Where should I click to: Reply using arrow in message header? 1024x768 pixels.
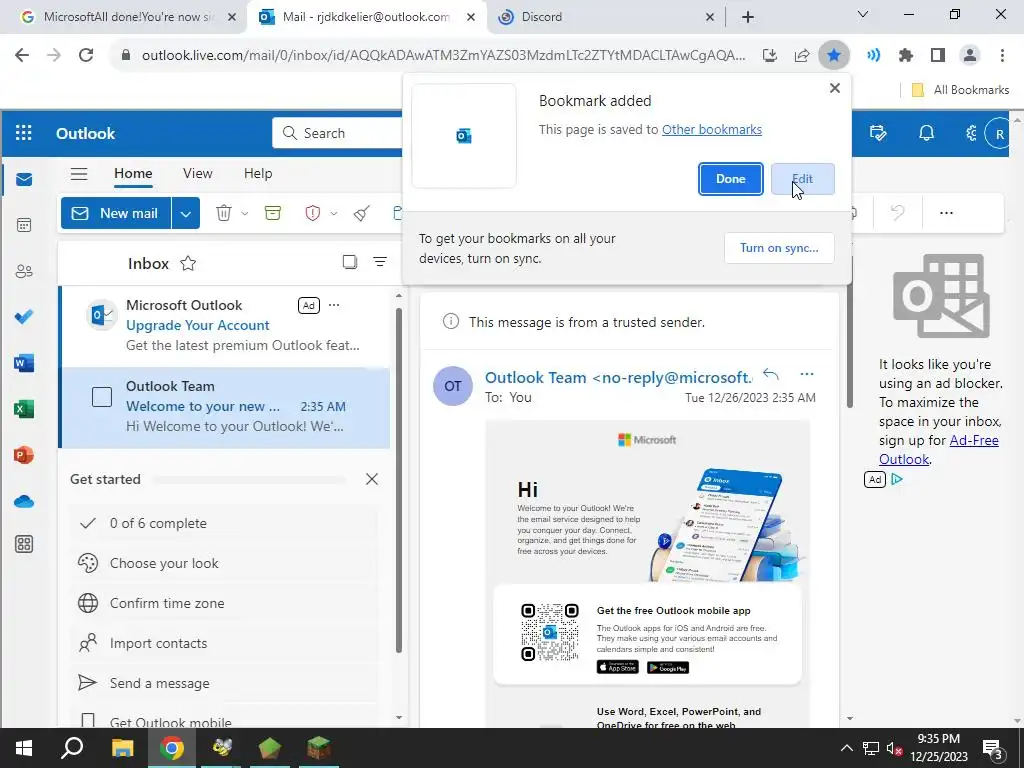(771, 374)
